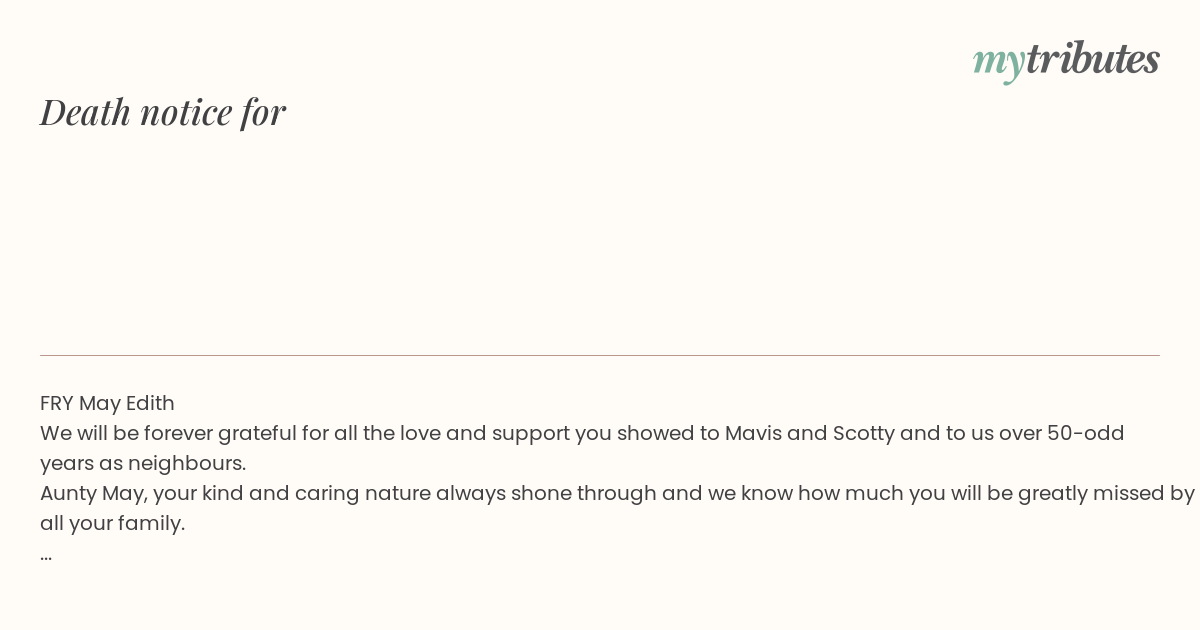Expand the truncated text via ellipsis

[46, 557]
